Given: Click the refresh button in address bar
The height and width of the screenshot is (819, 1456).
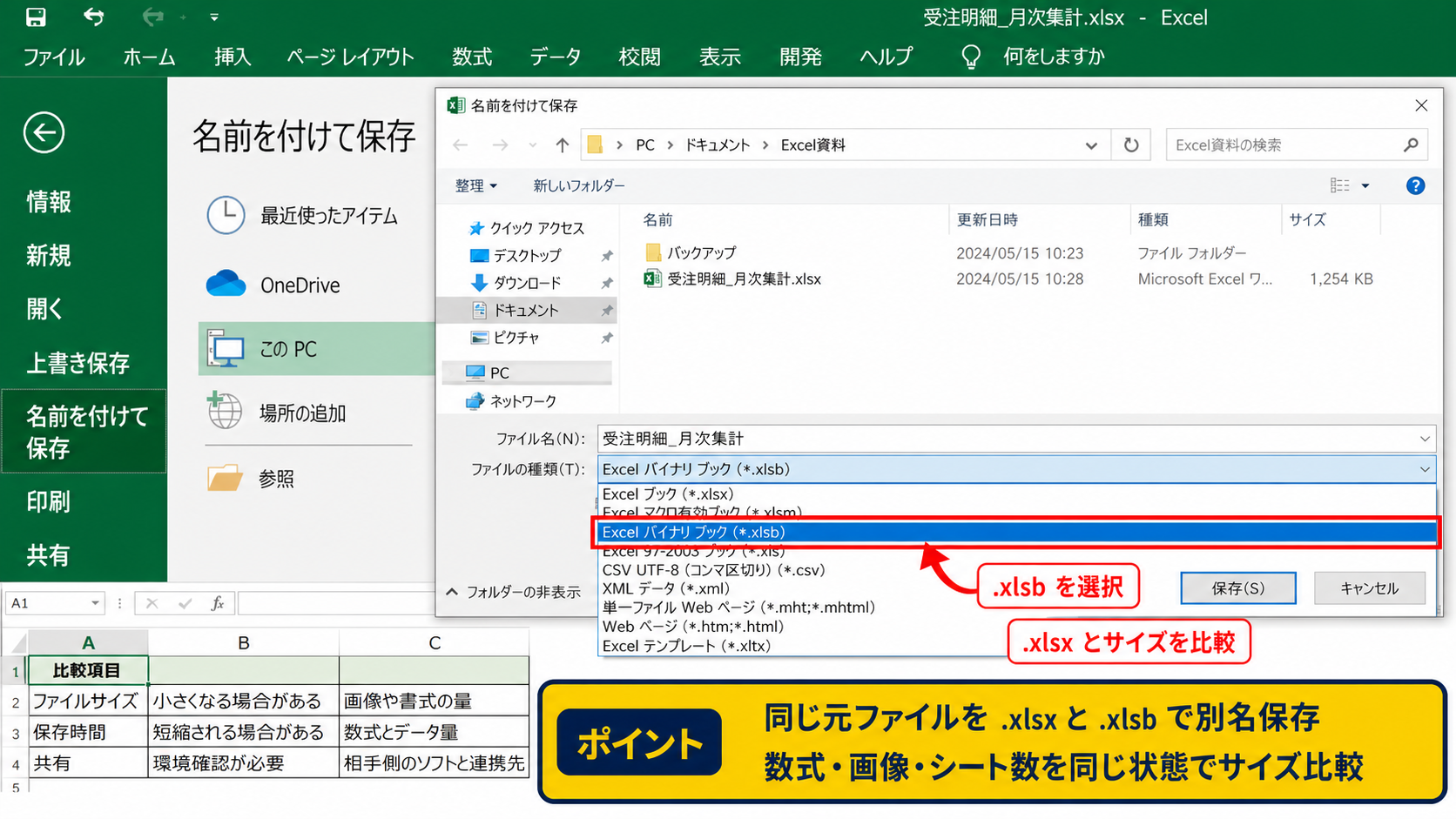Looking at the screenshot, I should 1131,145.
